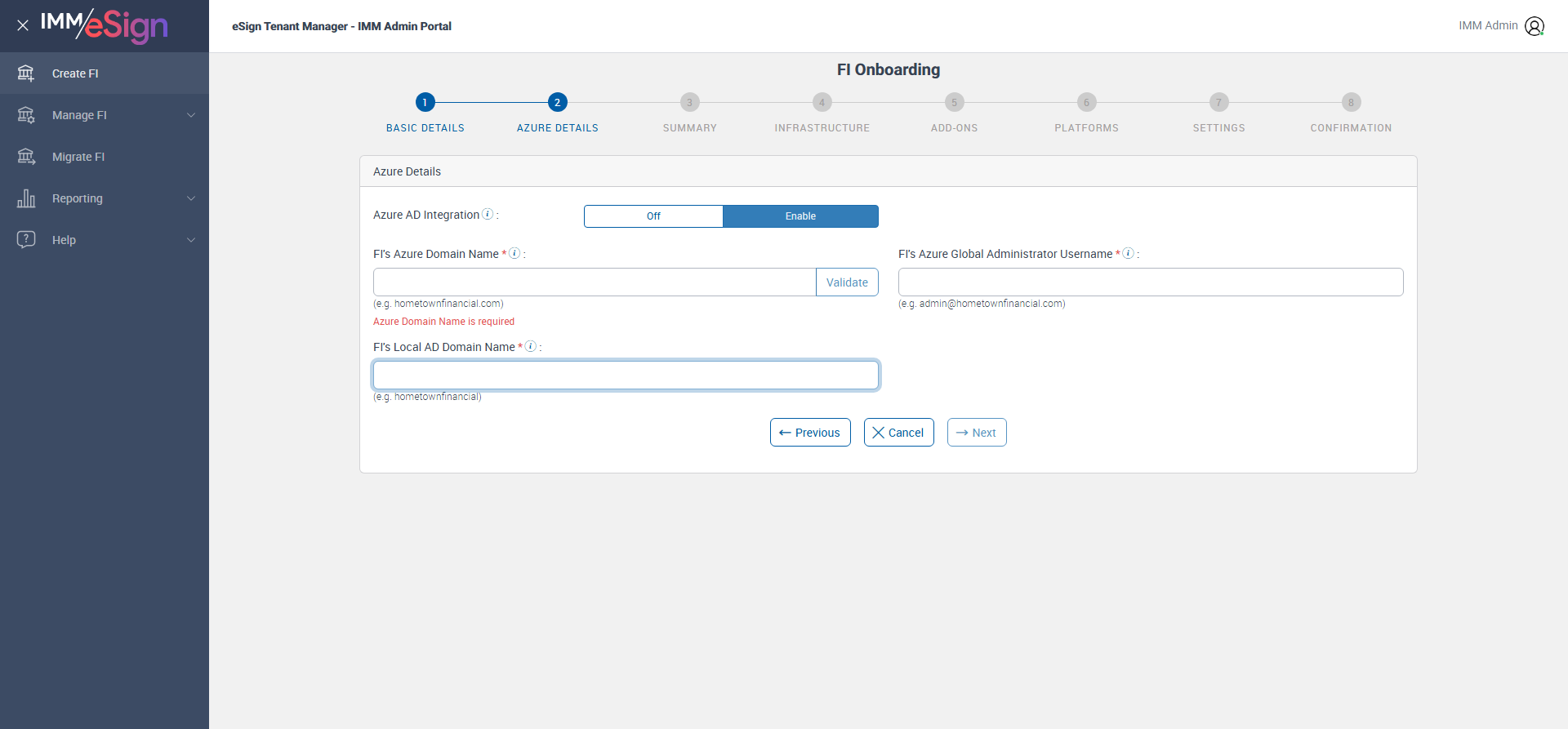This screenshot has width=1568, height=729.
Task: Go to step 4 circle
Action: [x=822, y=102]
